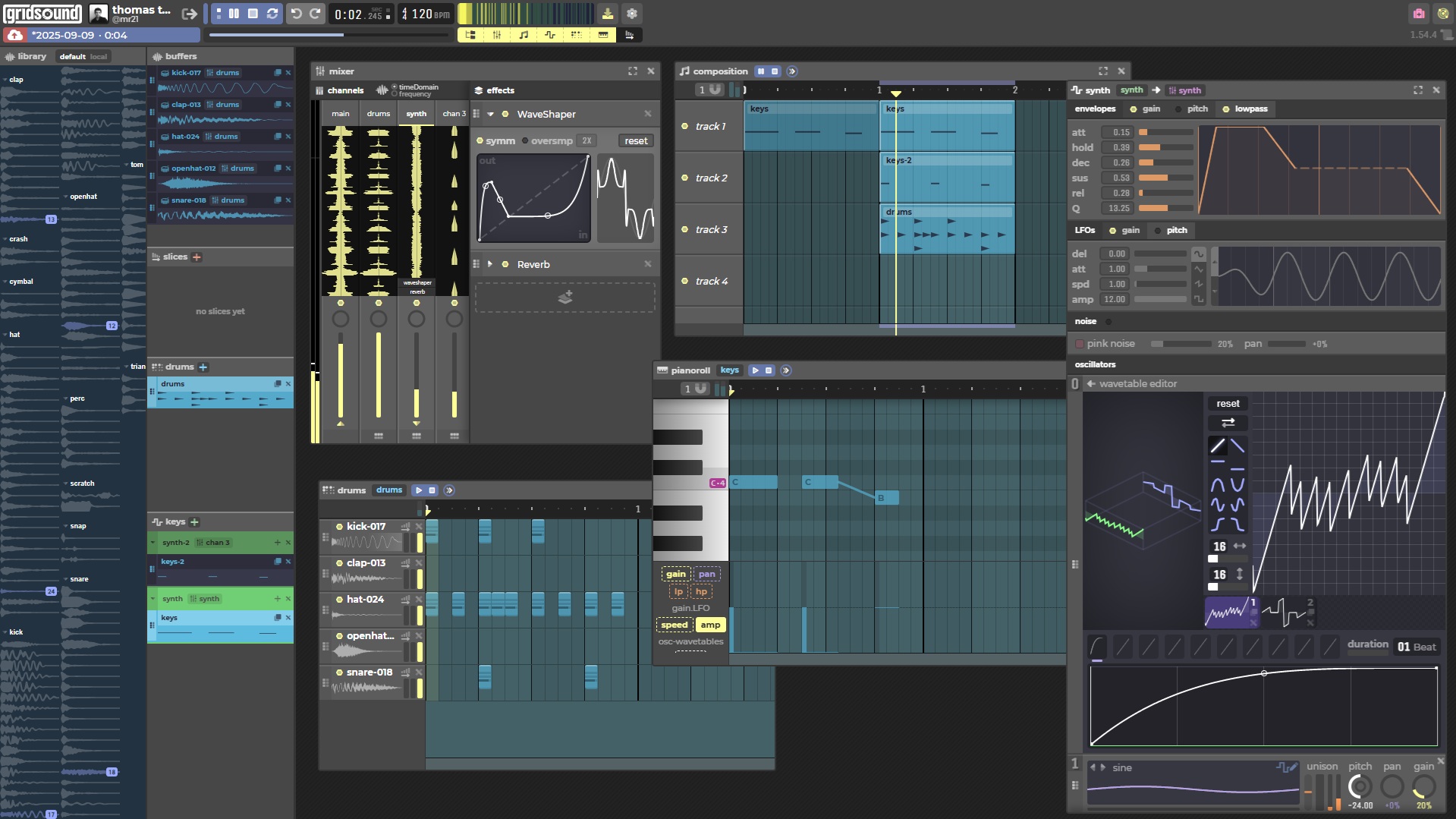
Task: Toggle the Reverb effect on/off
Action: (x=505, y=264)
